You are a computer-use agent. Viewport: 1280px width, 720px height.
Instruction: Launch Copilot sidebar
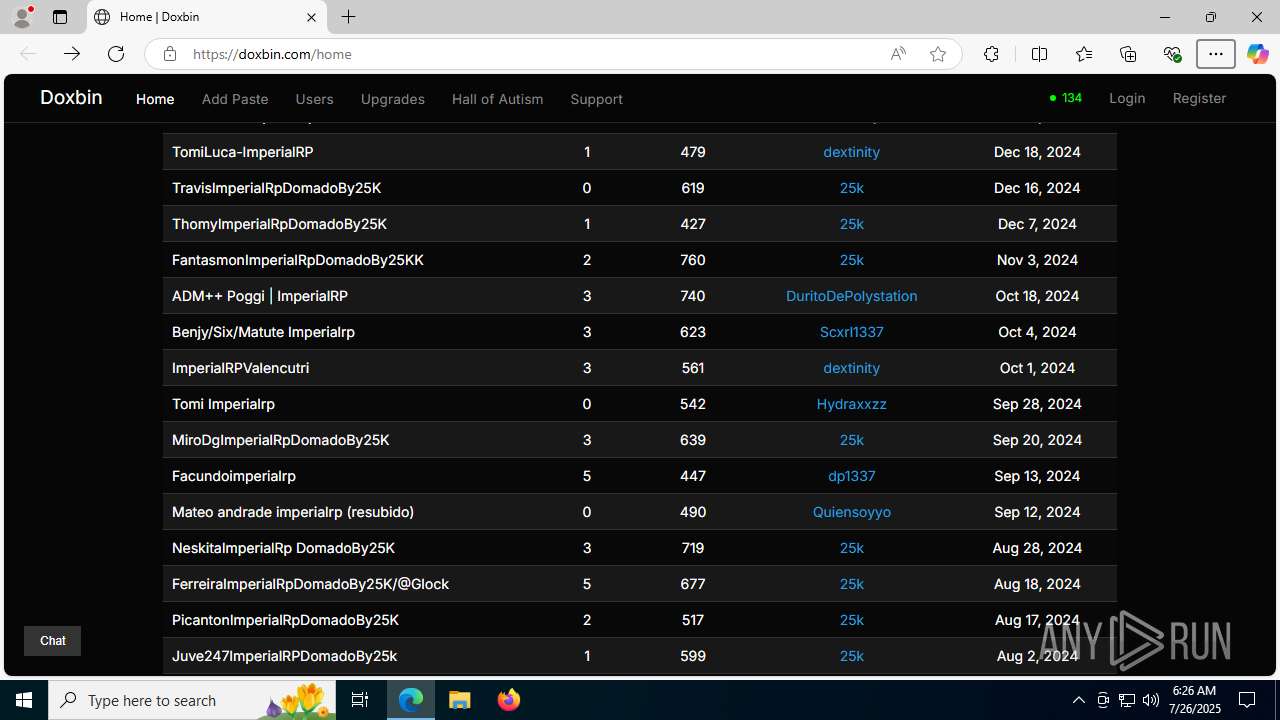pyautogui.click(x=1258, y=54)
